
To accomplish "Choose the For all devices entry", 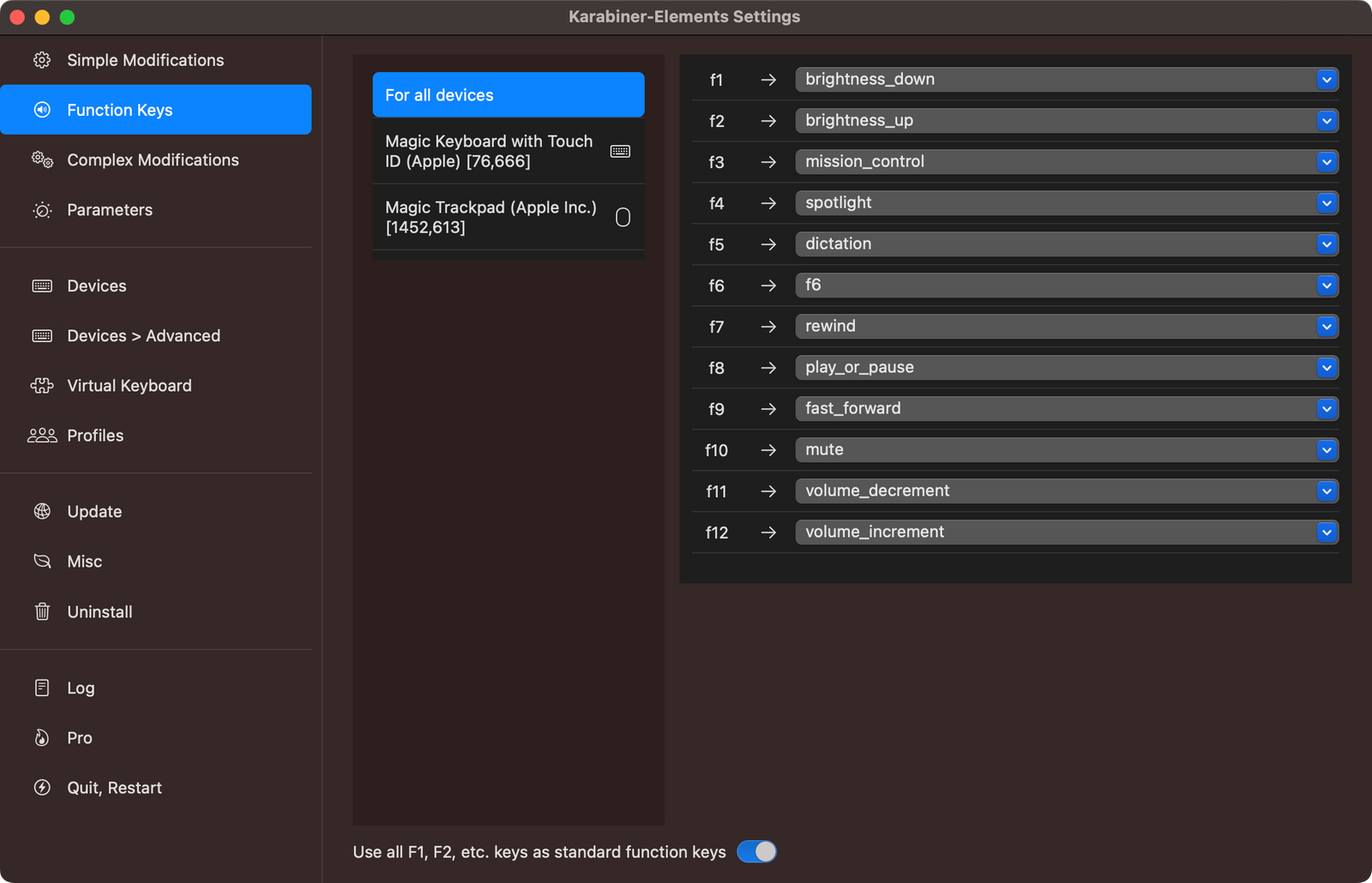I will point(508,95).
